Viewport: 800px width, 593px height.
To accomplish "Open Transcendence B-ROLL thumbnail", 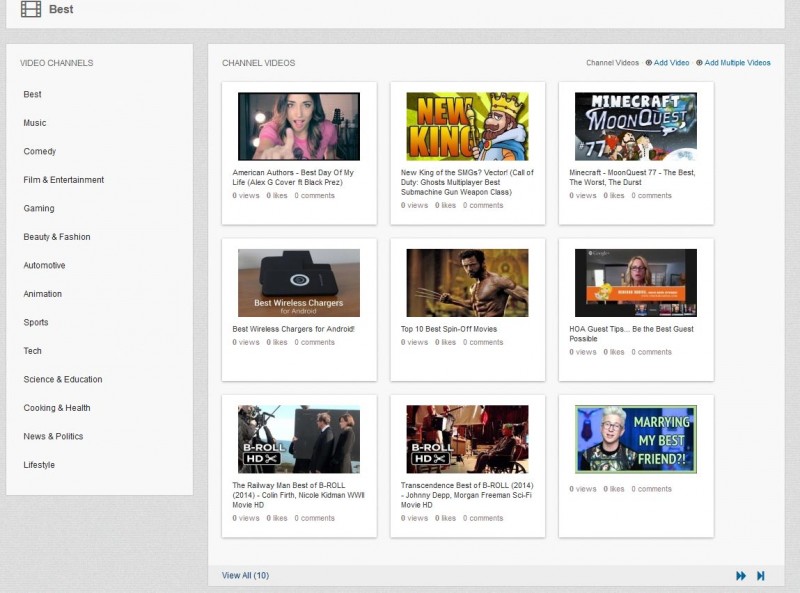I will (467, 439).
